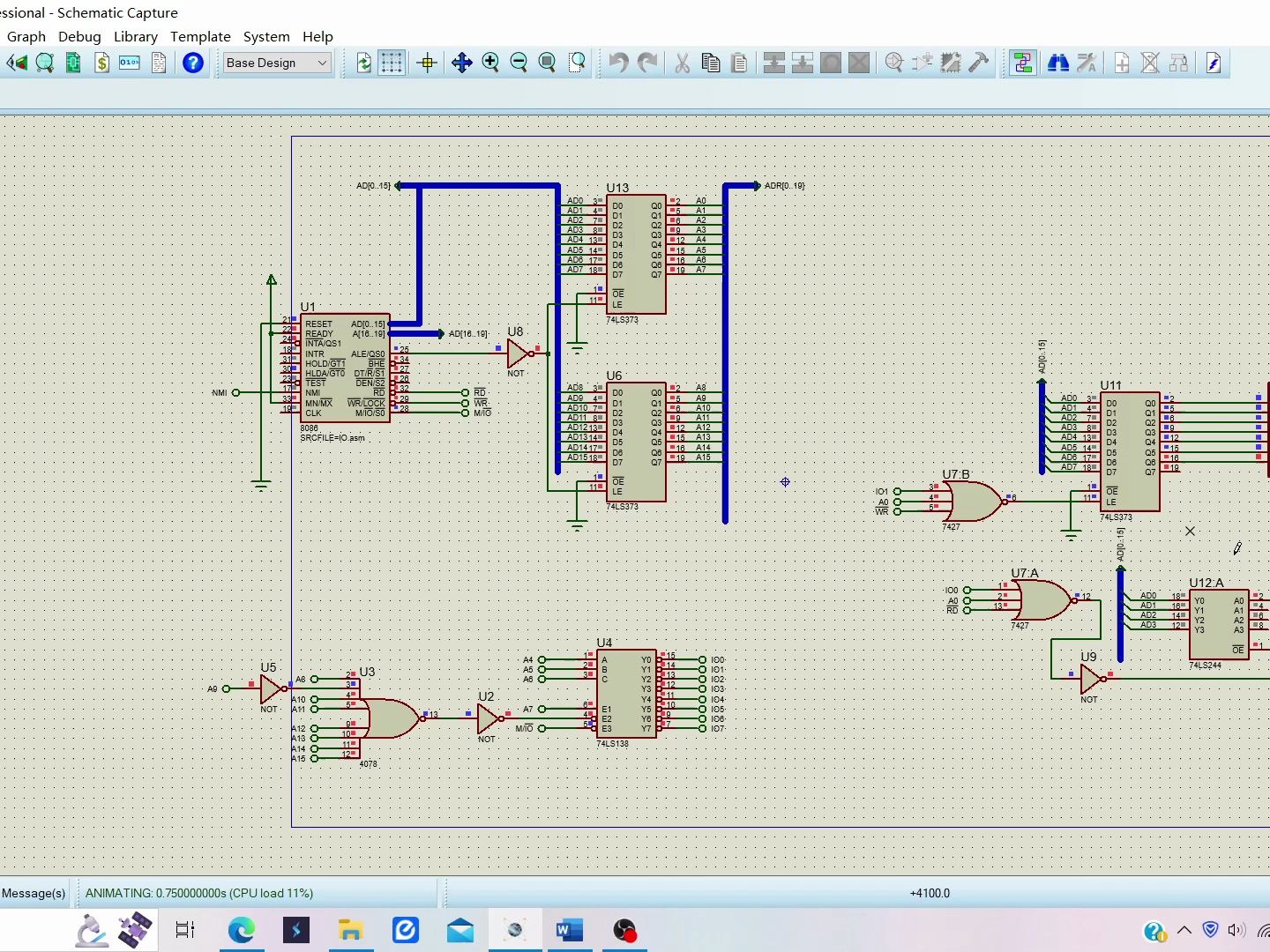Select the Pan/Center view arrows icon

tap(461, 63)
